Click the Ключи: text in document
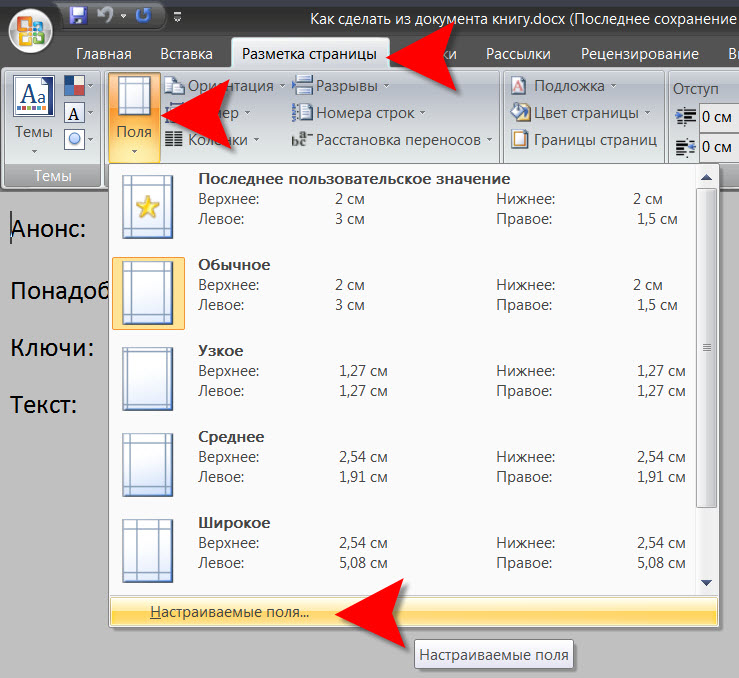This screenshot has width=739, height=678. point(52,348)
